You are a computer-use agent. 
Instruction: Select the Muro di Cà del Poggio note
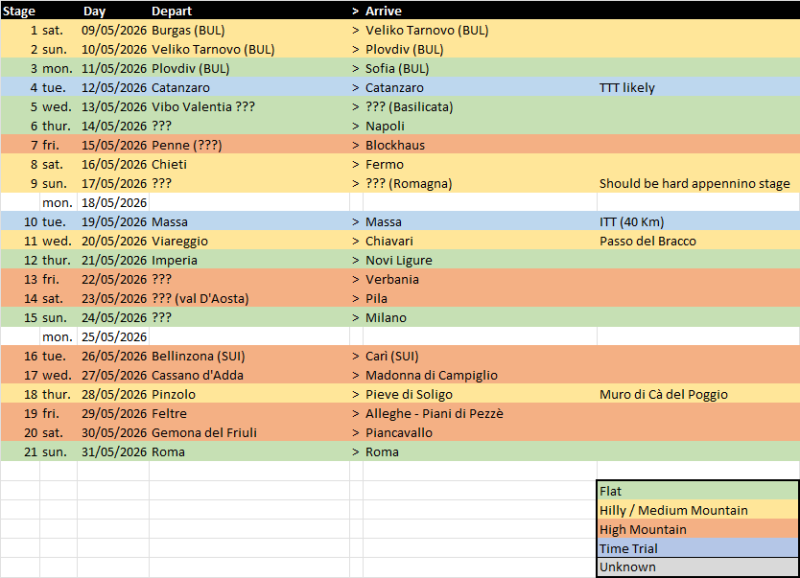[x=663, y=394]
